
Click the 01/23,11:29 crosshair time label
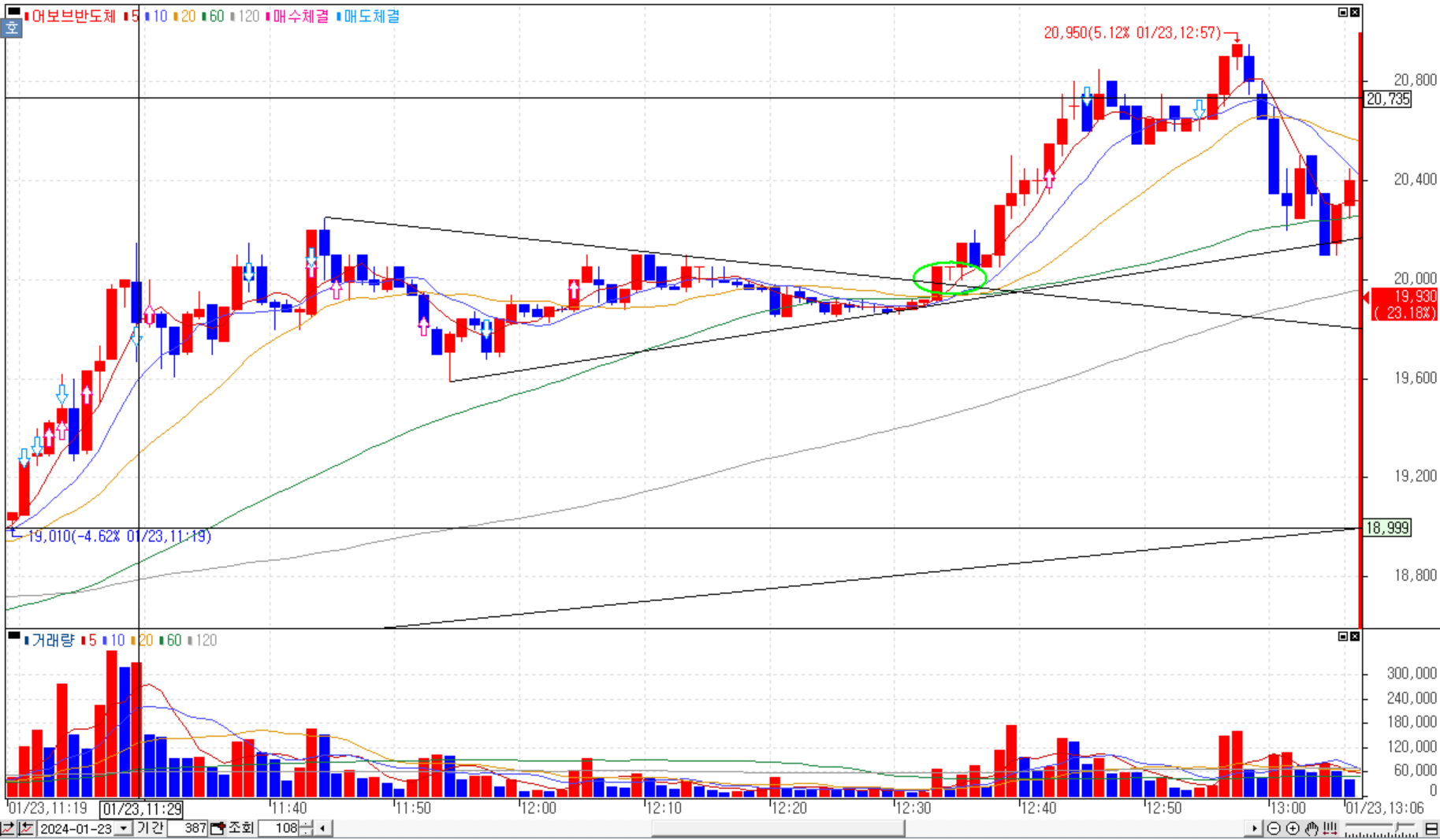(x=141, y=809)
